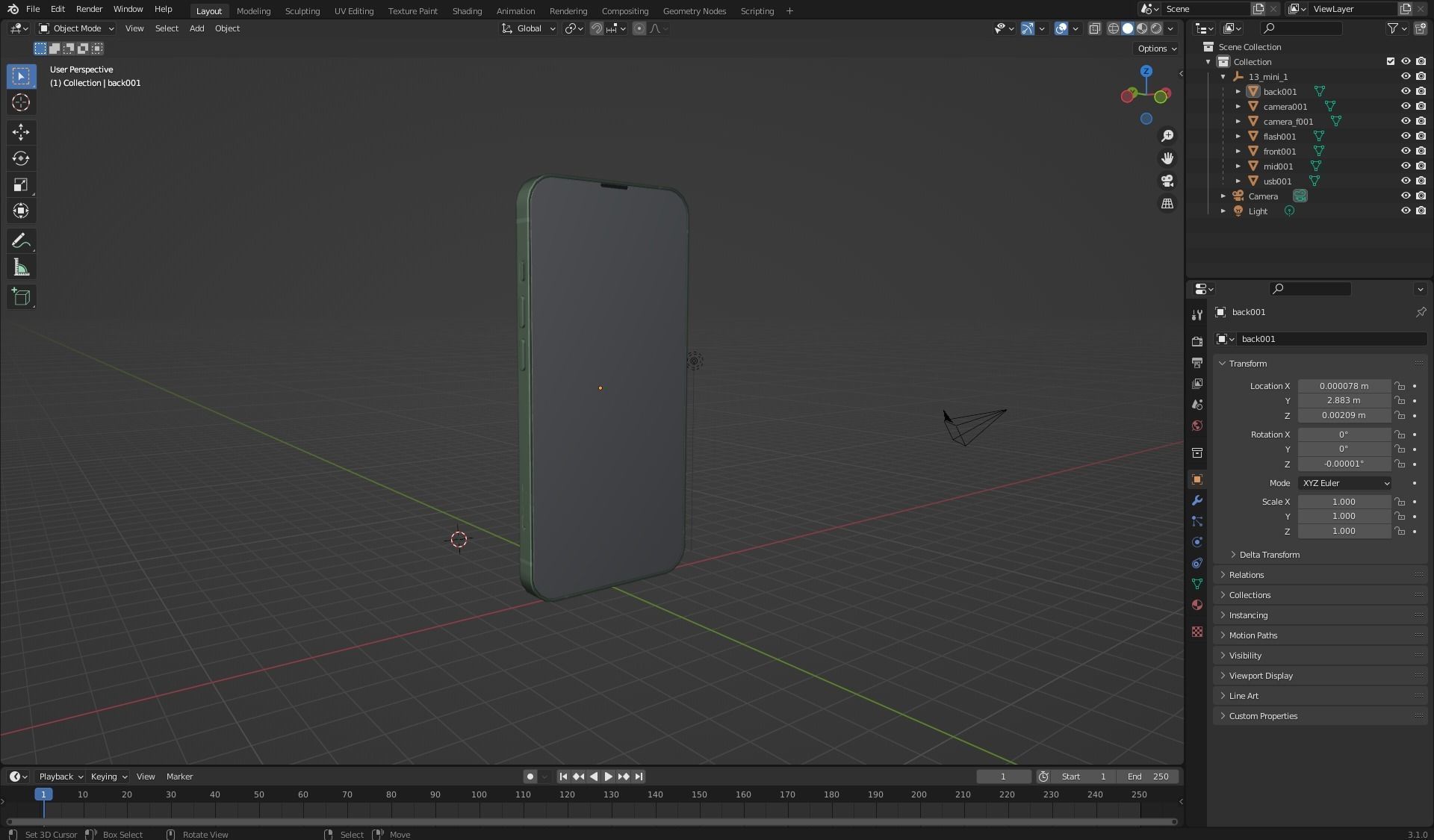Screen dimensions: 1434x840
Task: Open the Modifier properties wrench tab
Action: [x=1197, y=500]
